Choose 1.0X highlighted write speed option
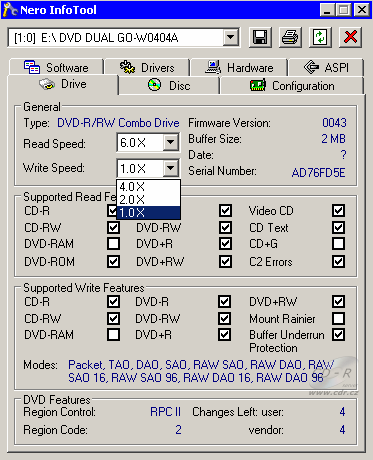Viewport: 373px width, 460px height. coord(148,213)
